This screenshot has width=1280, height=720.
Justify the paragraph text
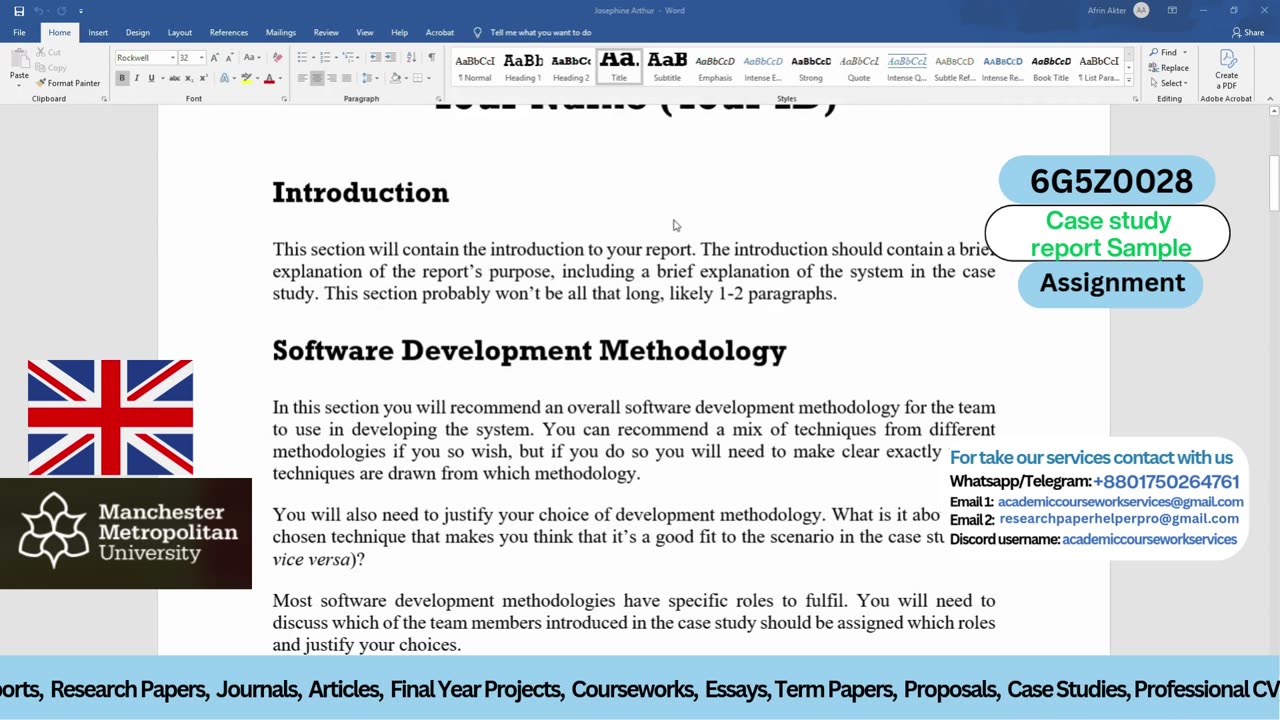346,78
